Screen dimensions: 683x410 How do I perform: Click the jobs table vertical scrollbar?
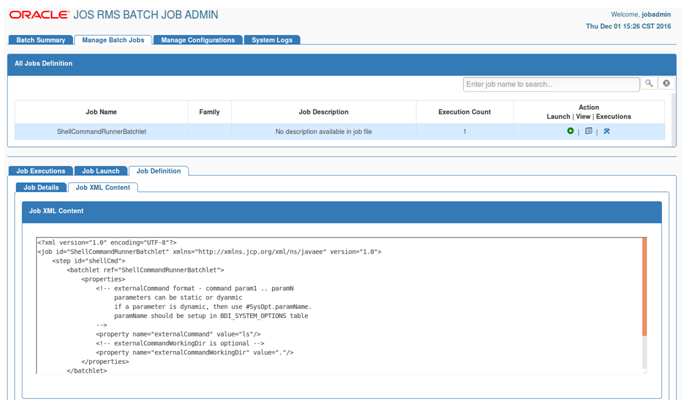pos(673,119)
